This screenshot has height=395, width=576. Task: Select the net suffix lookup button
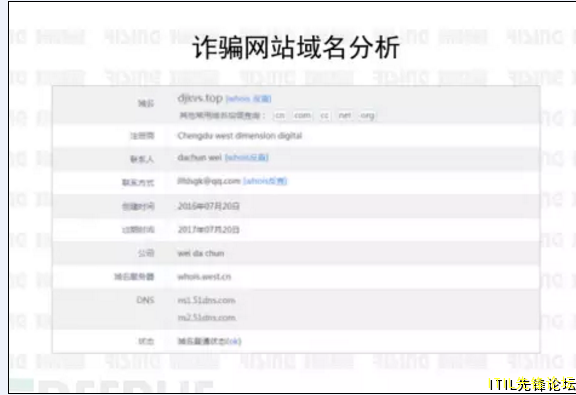coord(345,115)
